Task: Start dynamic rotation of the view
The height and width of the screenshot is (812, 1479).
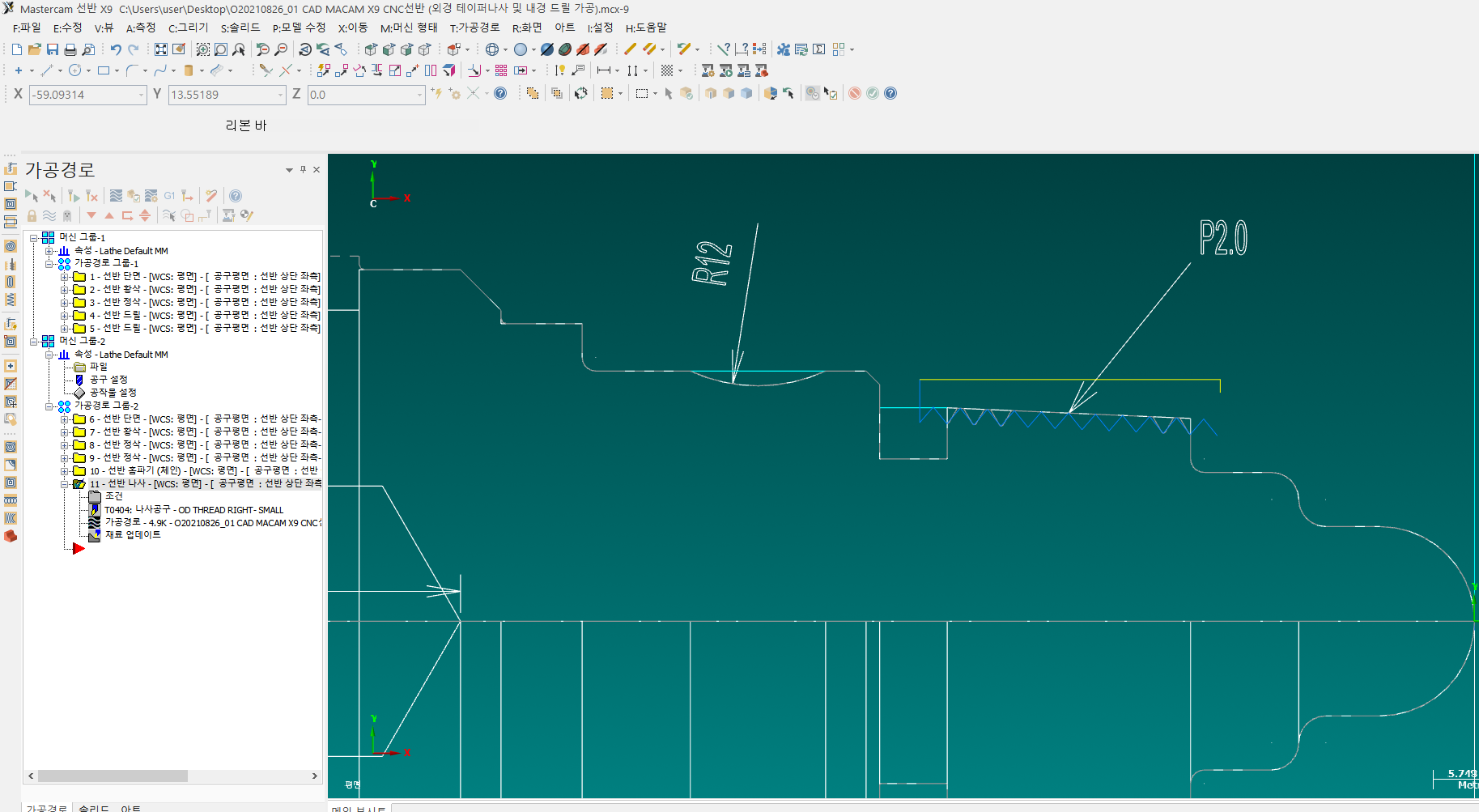Action: pos(305,49)
